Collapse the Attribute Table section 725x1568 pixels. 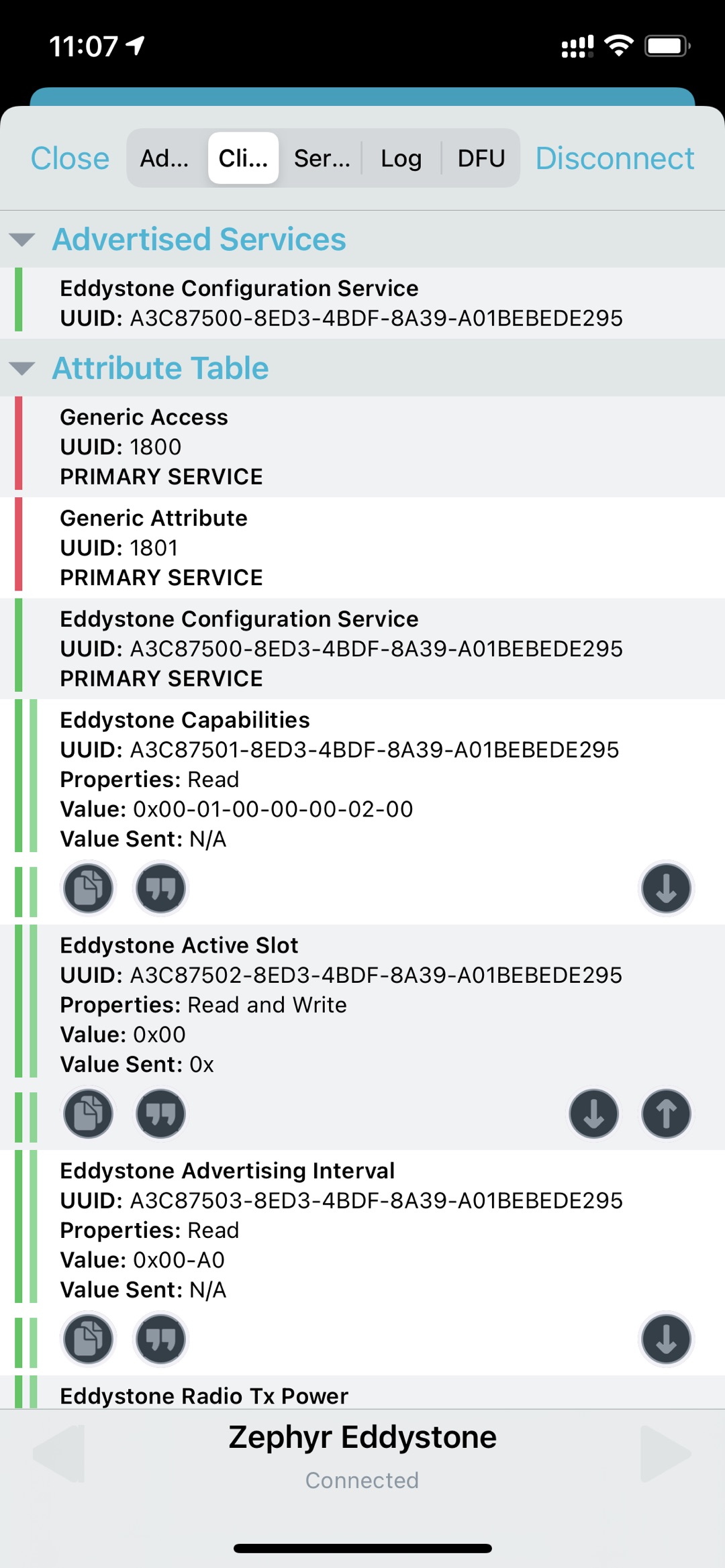tap(22, 368)
